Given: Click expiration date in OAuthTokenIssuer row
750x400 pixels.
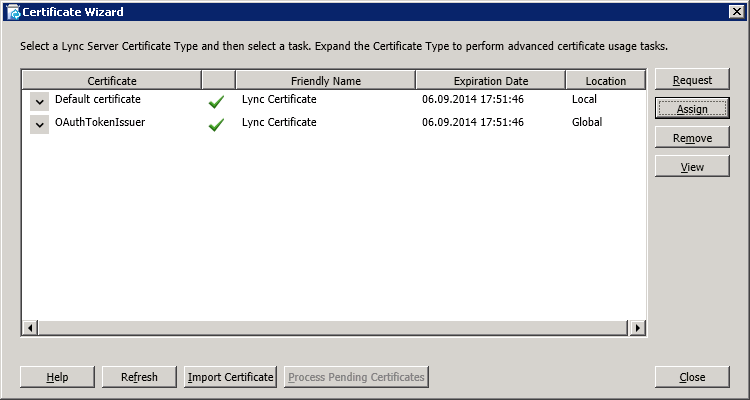Looking at the screenshot, I should click(x=473, y=122).
